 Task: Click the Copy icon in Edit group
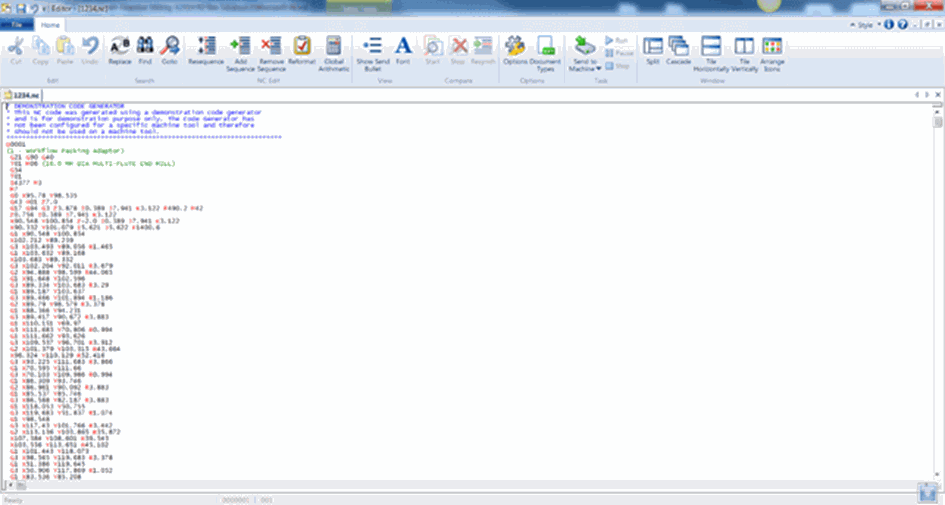40,46
